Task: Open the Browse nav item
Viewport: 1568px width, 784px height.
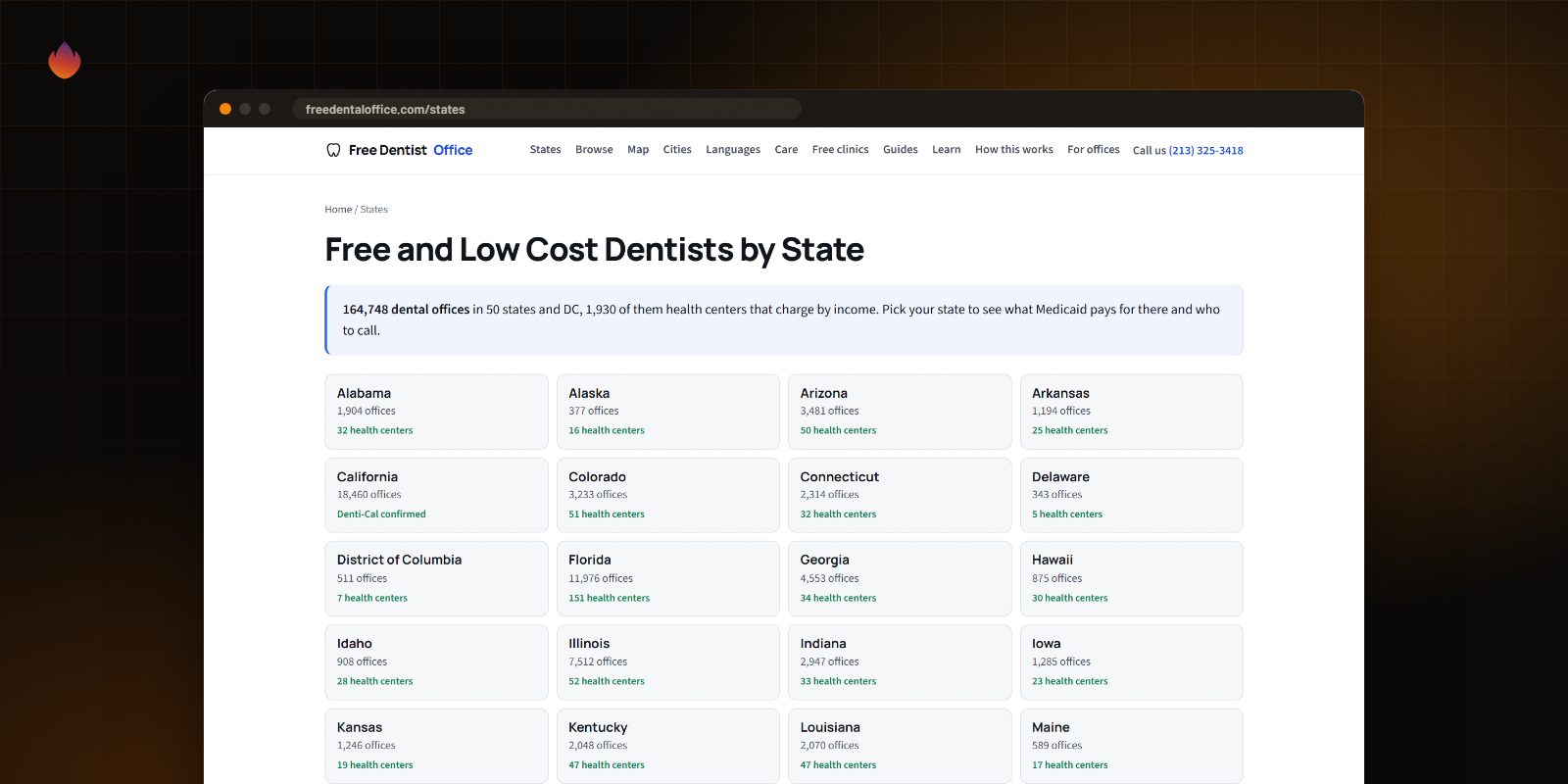Action: tap(594, 150)
